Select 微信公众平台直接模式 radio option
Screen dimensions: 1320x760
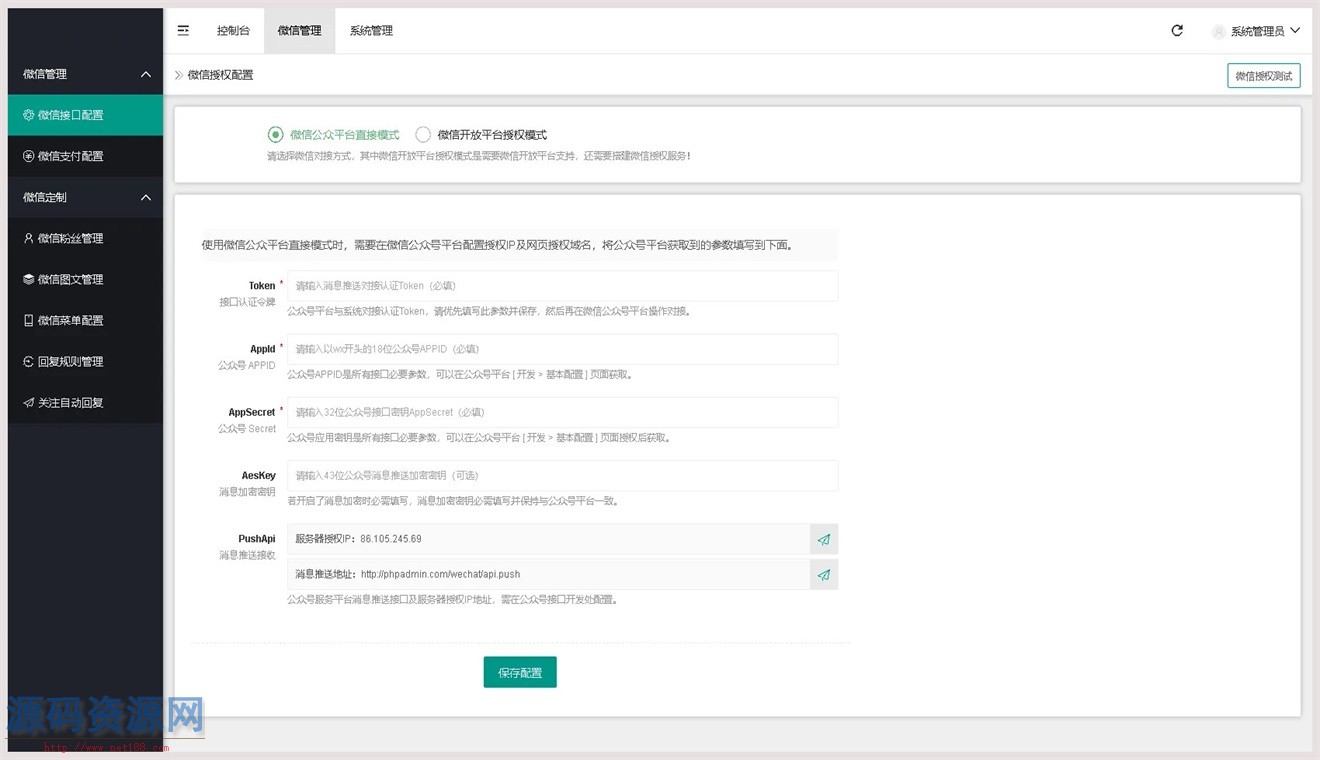pos(334,134)
